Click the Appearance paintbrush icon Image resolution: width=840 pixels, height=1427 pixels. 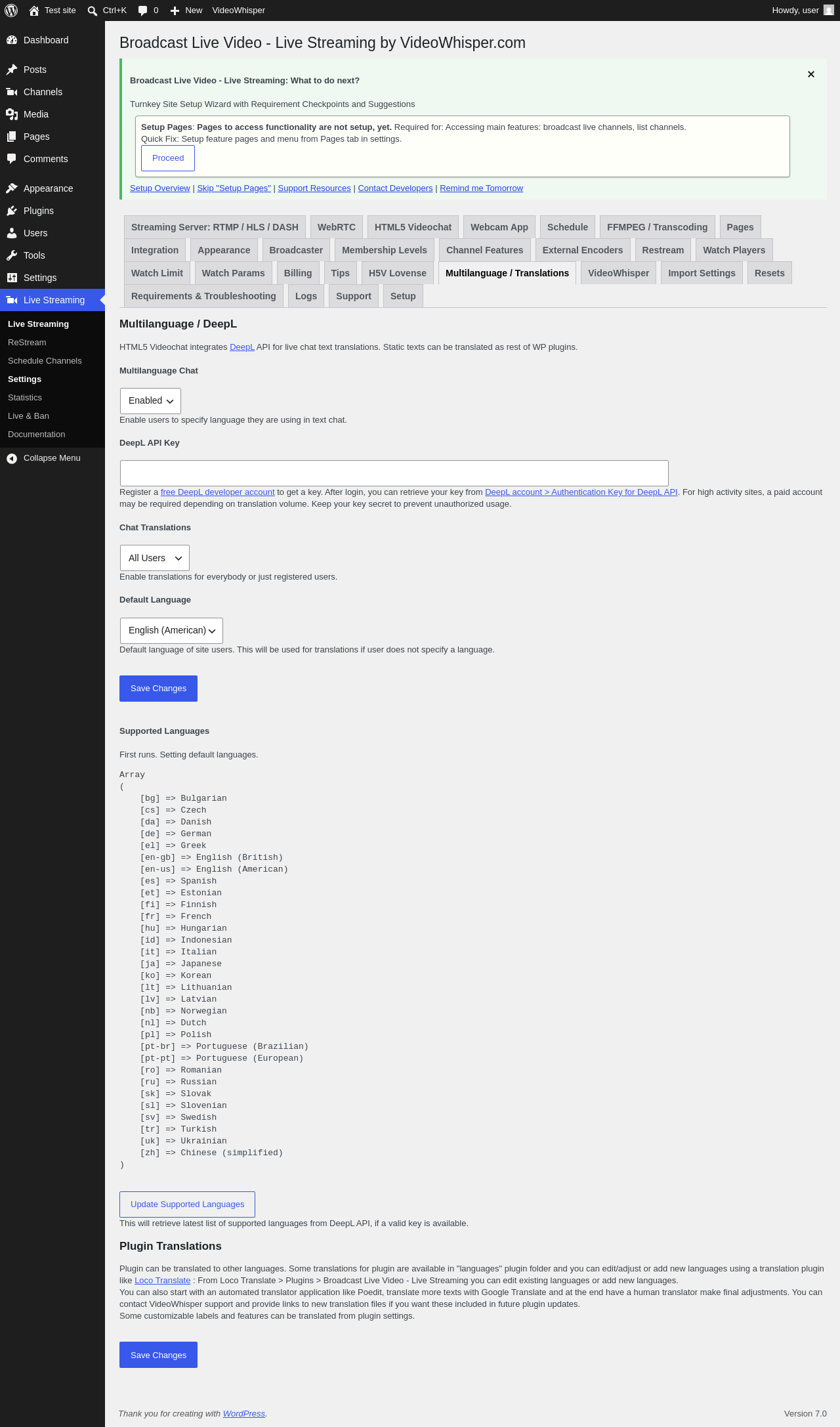coord(12,188)
